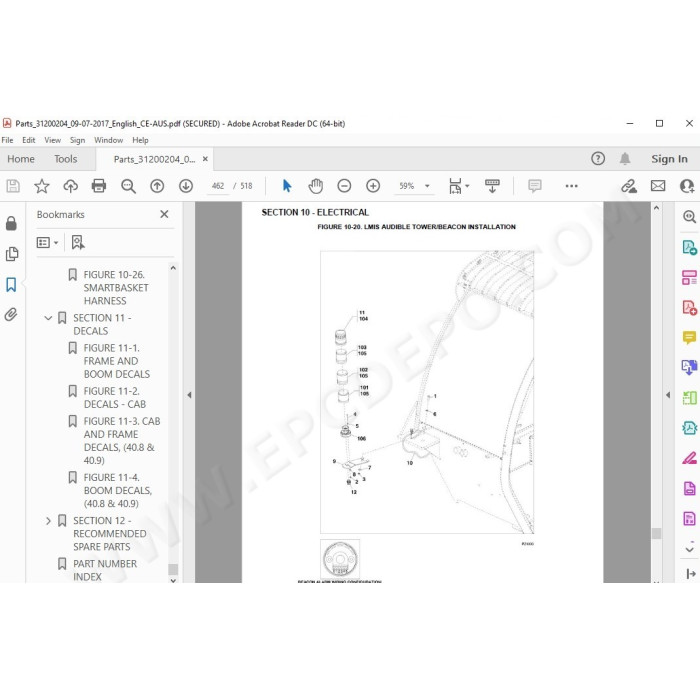700x700 pixels.
Task: Open Help menu
Action: (x=140, y=140)
